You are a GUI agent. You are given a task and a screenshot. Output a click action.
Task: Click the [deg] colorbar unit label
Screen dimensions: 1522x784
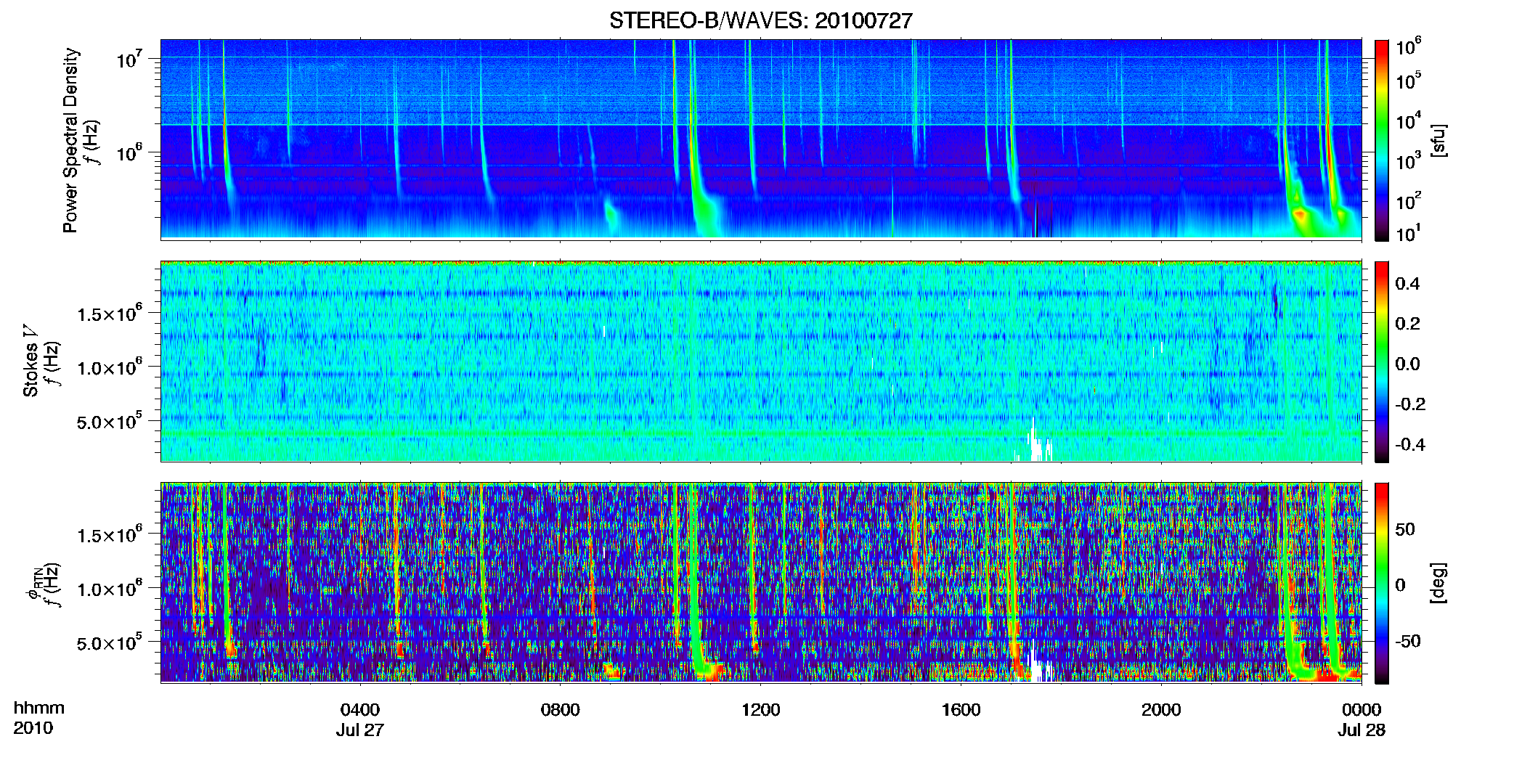(1439, 583)
